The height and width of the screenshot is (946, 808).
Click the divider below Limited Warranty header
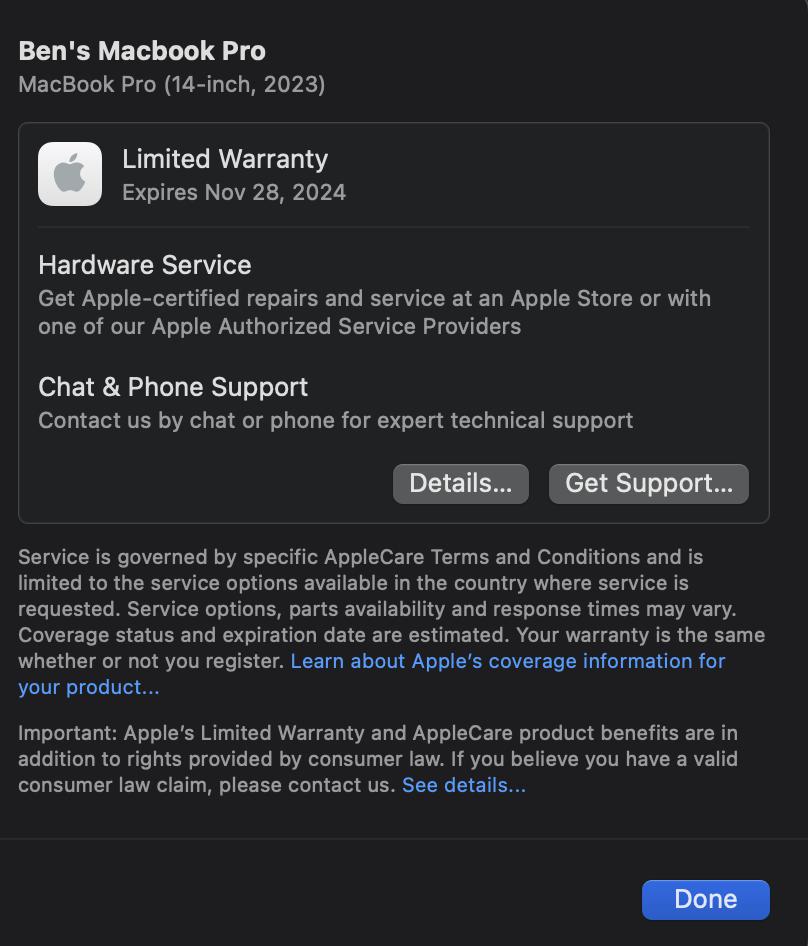point(393,227)
